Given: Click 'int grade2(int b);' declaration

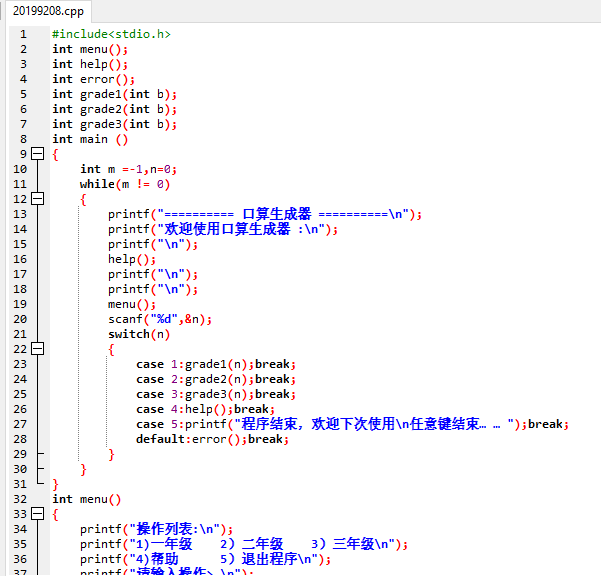Looking at the screenshot, I should point(115,109).
